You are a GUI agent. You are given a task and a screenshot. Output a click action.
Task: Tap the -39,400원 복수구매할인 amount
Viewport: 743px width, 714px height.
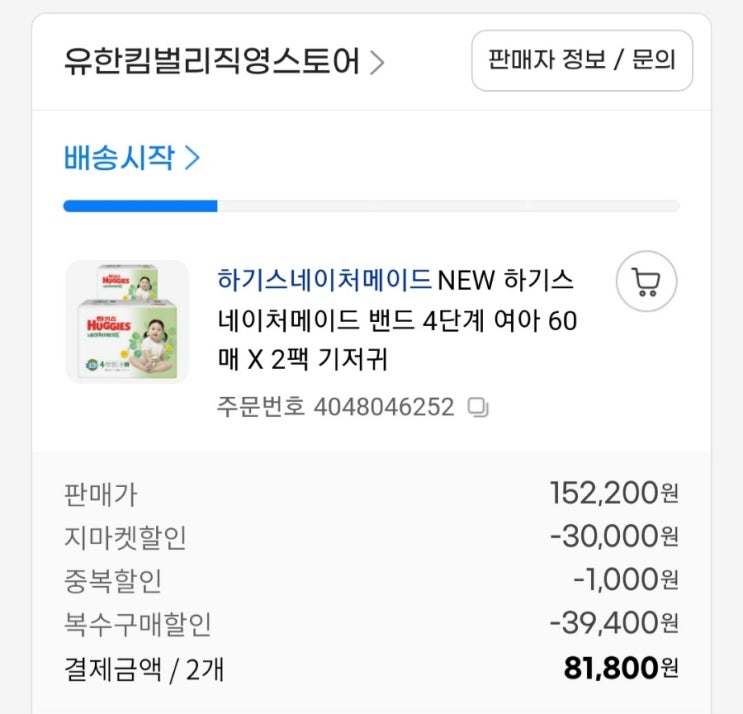pos(613,623)
